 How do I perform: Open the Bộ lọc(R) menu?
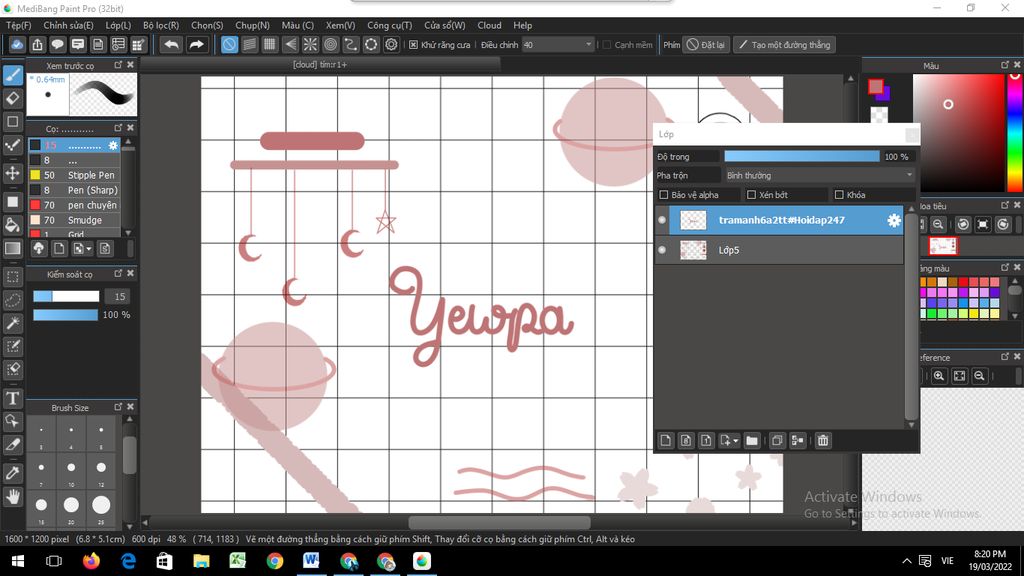point(161,25)
